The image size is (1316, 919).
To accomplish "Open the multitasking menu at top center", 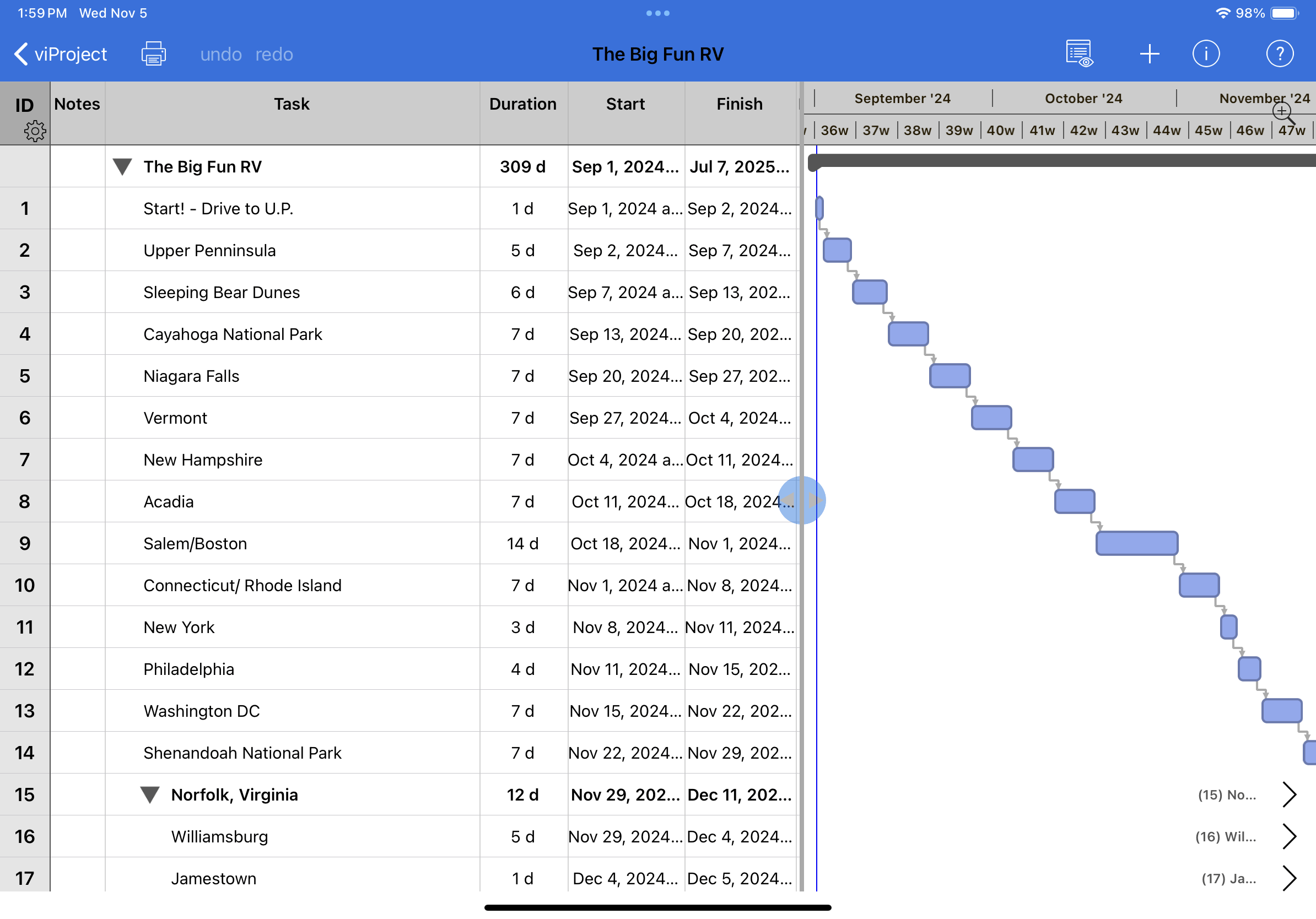I will click(657, 13).
